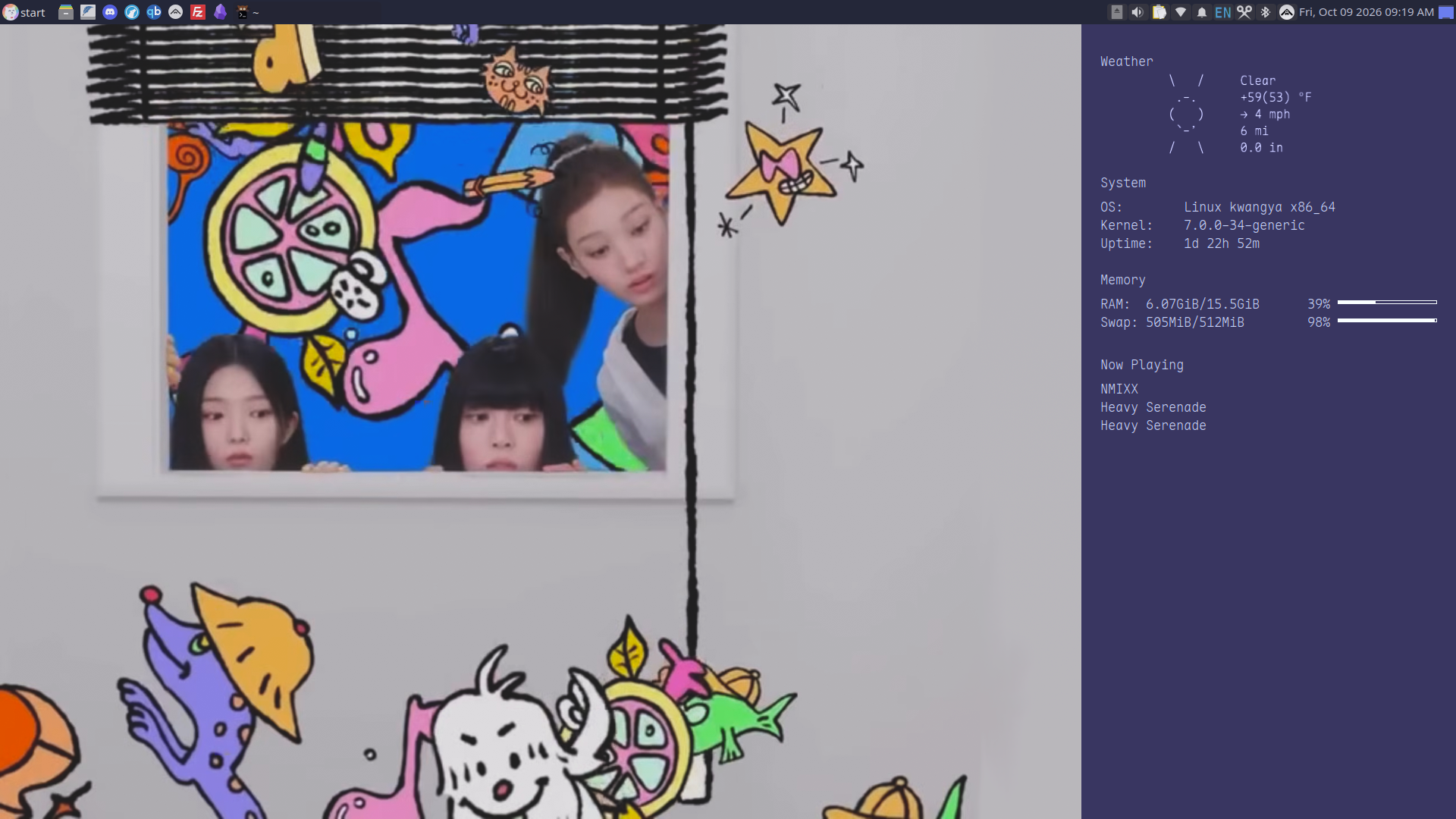The image size is (1456, 819).
Task: Open the Bluetooth tray icon
Action: pos(1265,12)
